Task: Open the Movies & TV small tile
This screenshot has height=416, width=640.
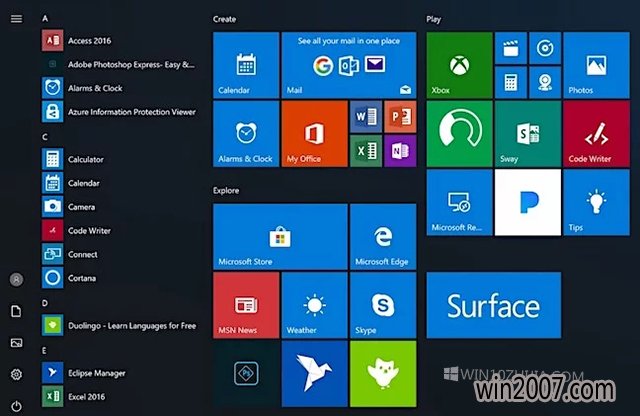Action: (511, 48)
